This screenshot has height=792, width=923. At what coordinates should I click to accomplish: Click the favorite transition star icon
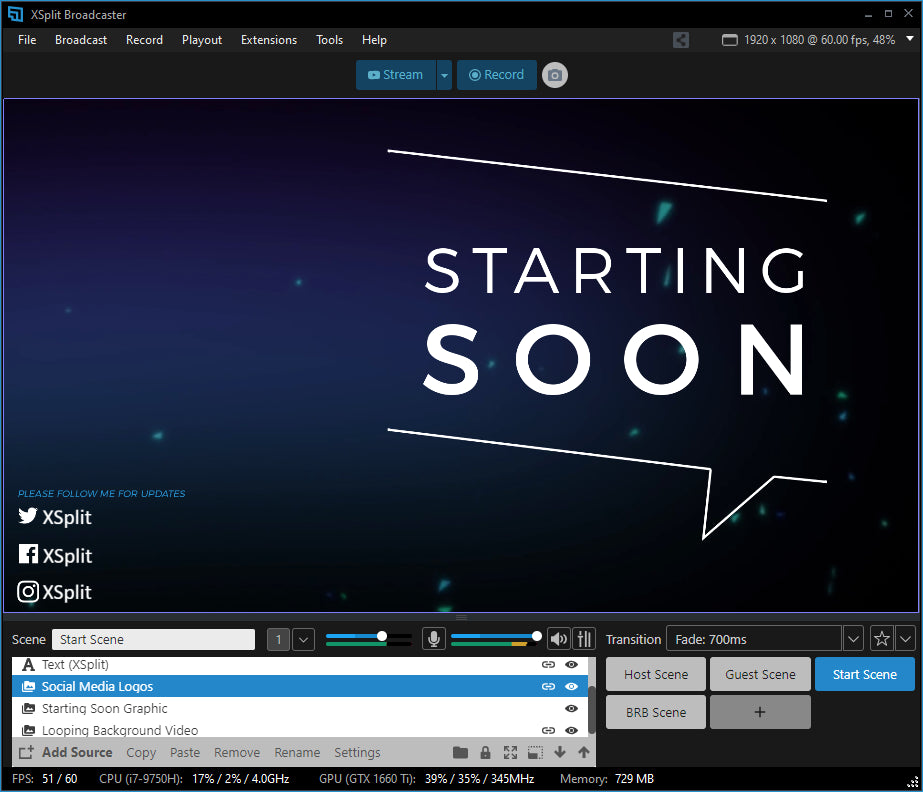coord(881,639)
